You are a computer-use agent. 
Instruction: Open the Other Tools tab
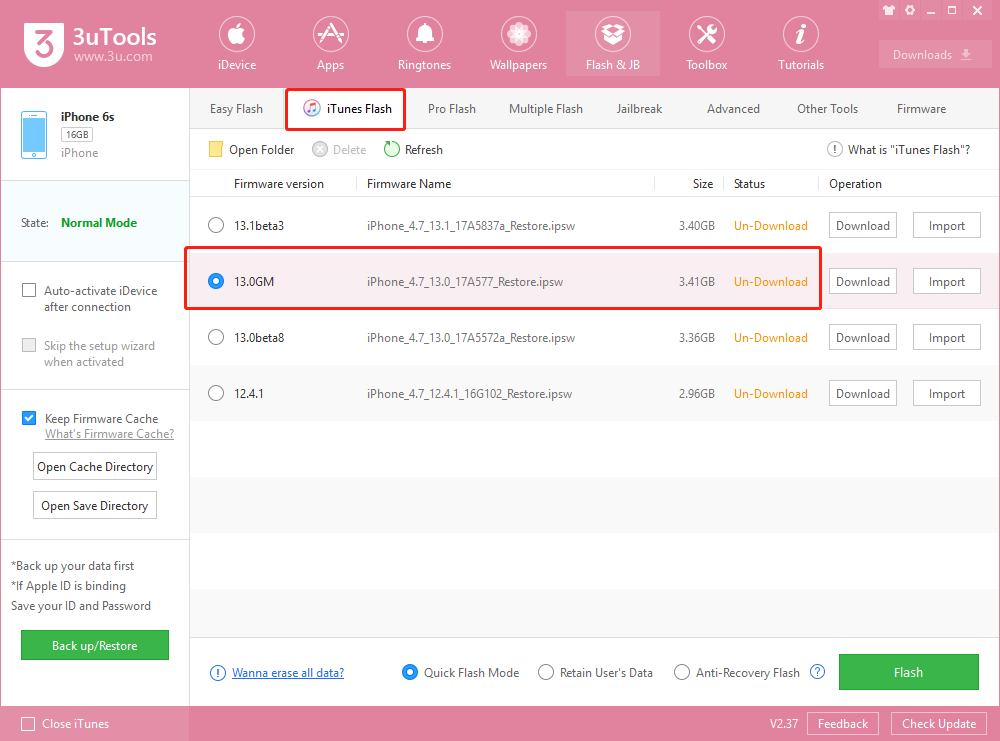pos(827,109)
